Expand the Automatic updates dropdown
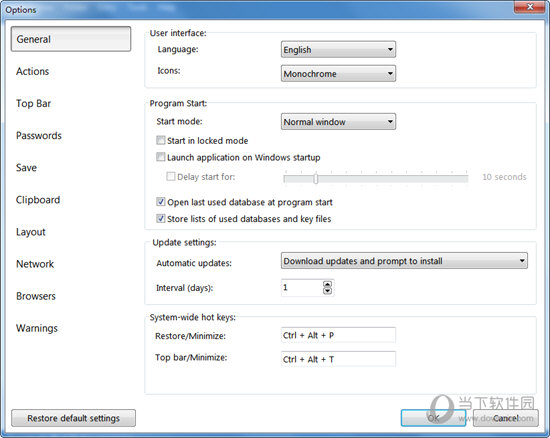The height and width of the screenshot is (438, 550). (x=404, y=261)
